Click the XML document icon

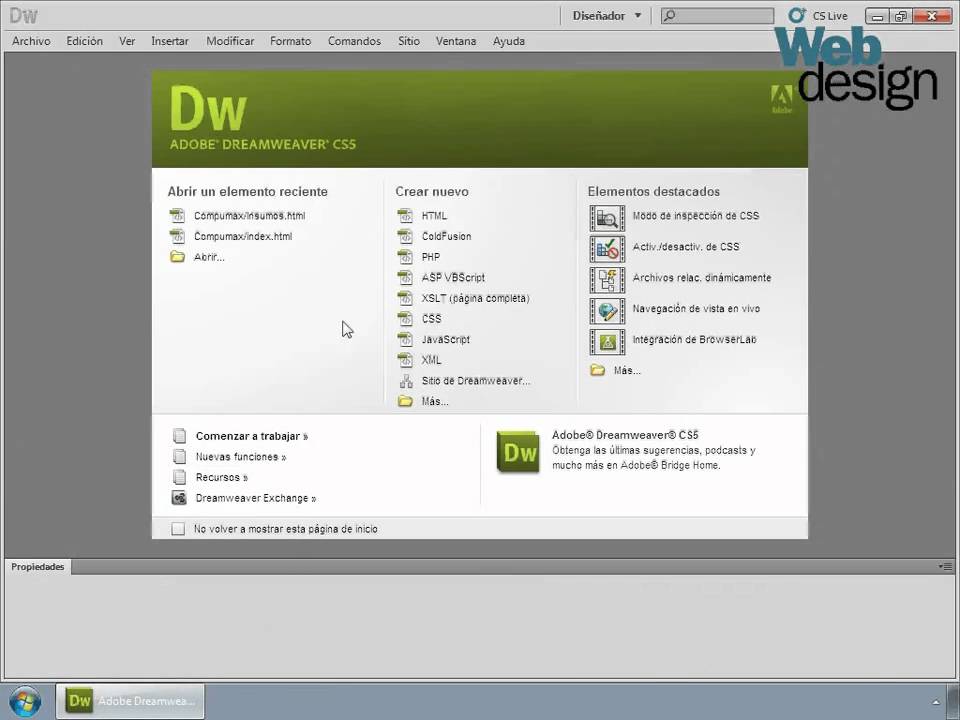point(405,360)
